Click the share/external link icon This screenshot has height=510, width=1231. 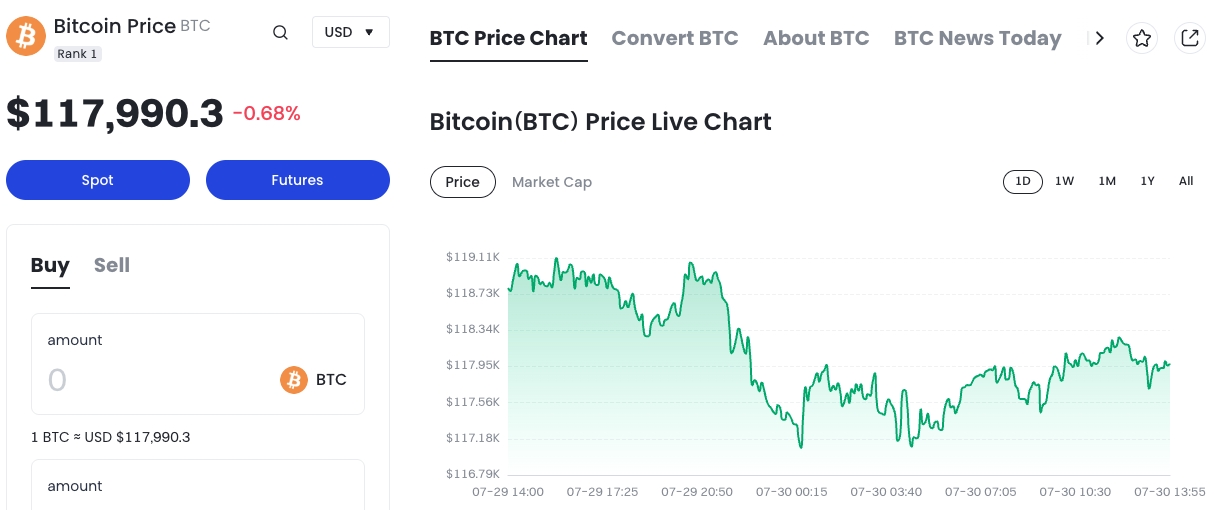1190,38
